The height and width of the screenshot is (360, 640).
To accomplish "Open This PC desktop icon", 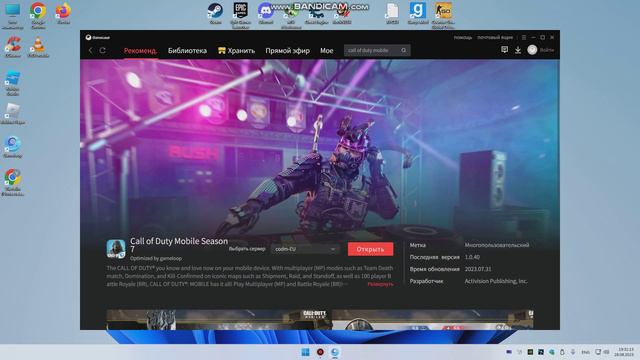I will 13,16.
